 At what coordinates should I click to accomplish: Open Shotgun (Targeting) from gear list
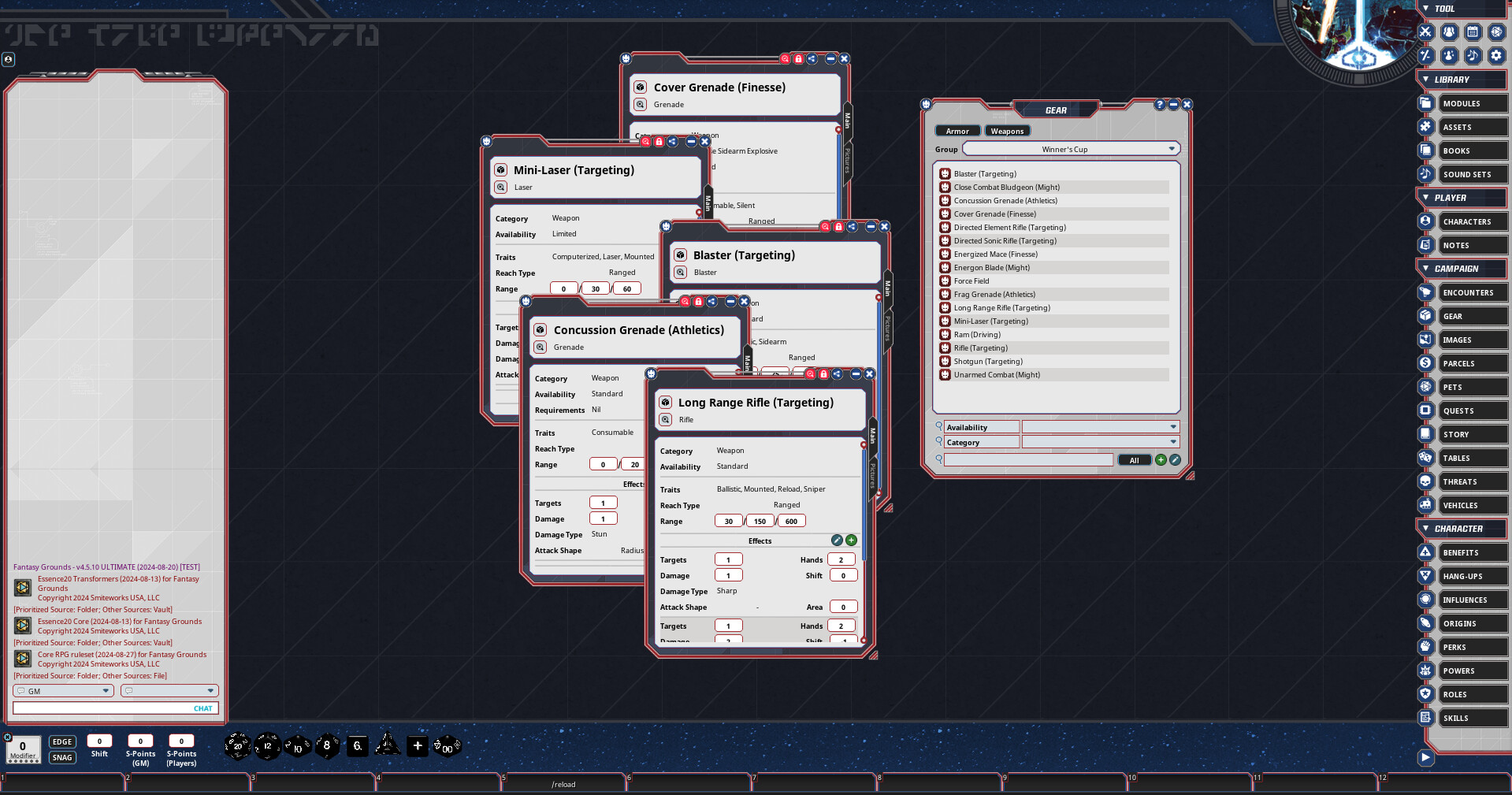(x=988, y=362)
